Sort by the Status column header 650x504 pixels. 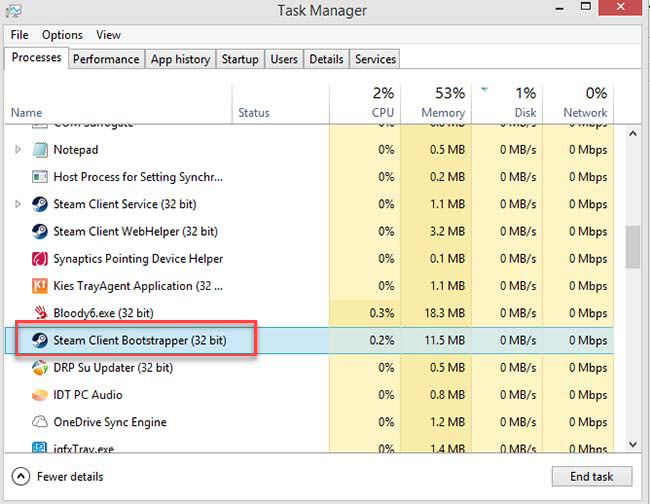281,104
